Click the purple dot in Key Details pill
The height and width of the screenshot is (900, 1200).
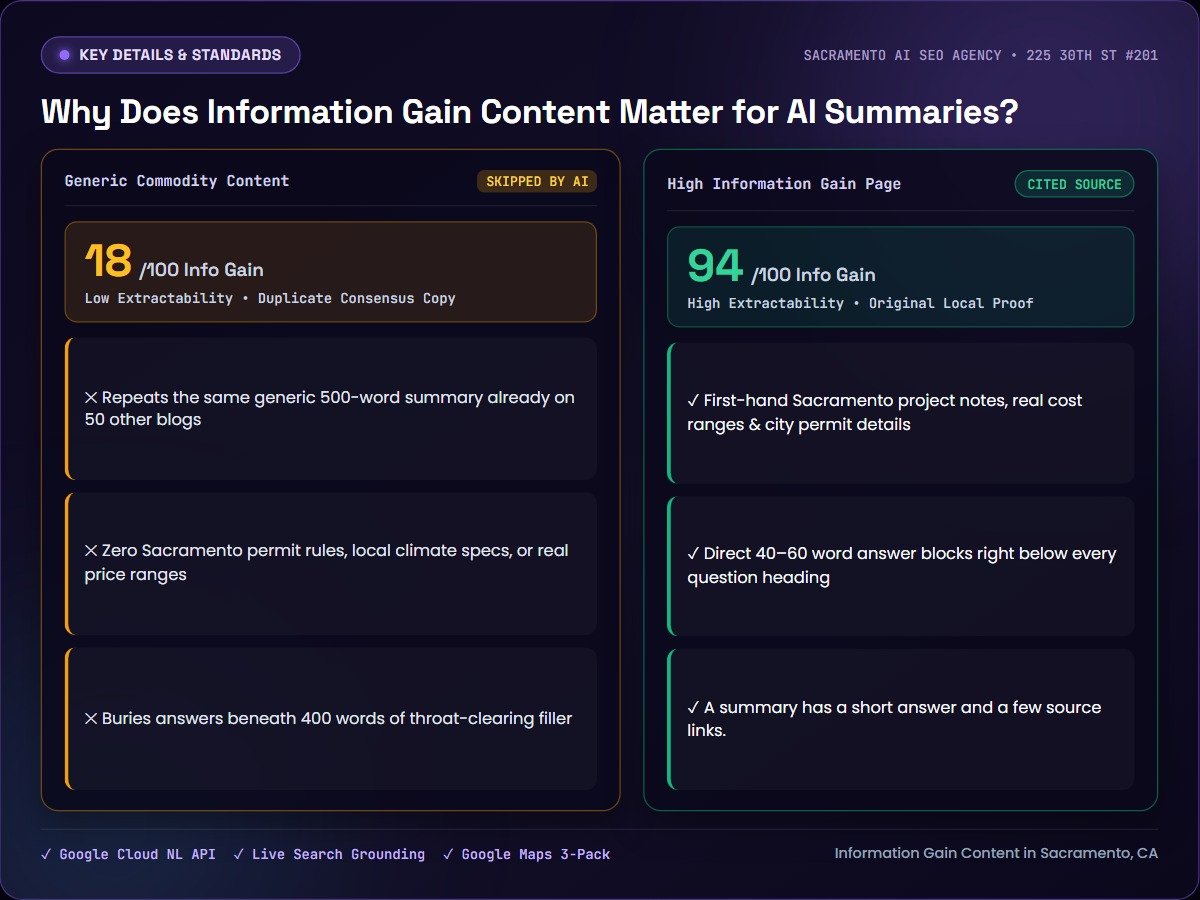click(65, 55)
